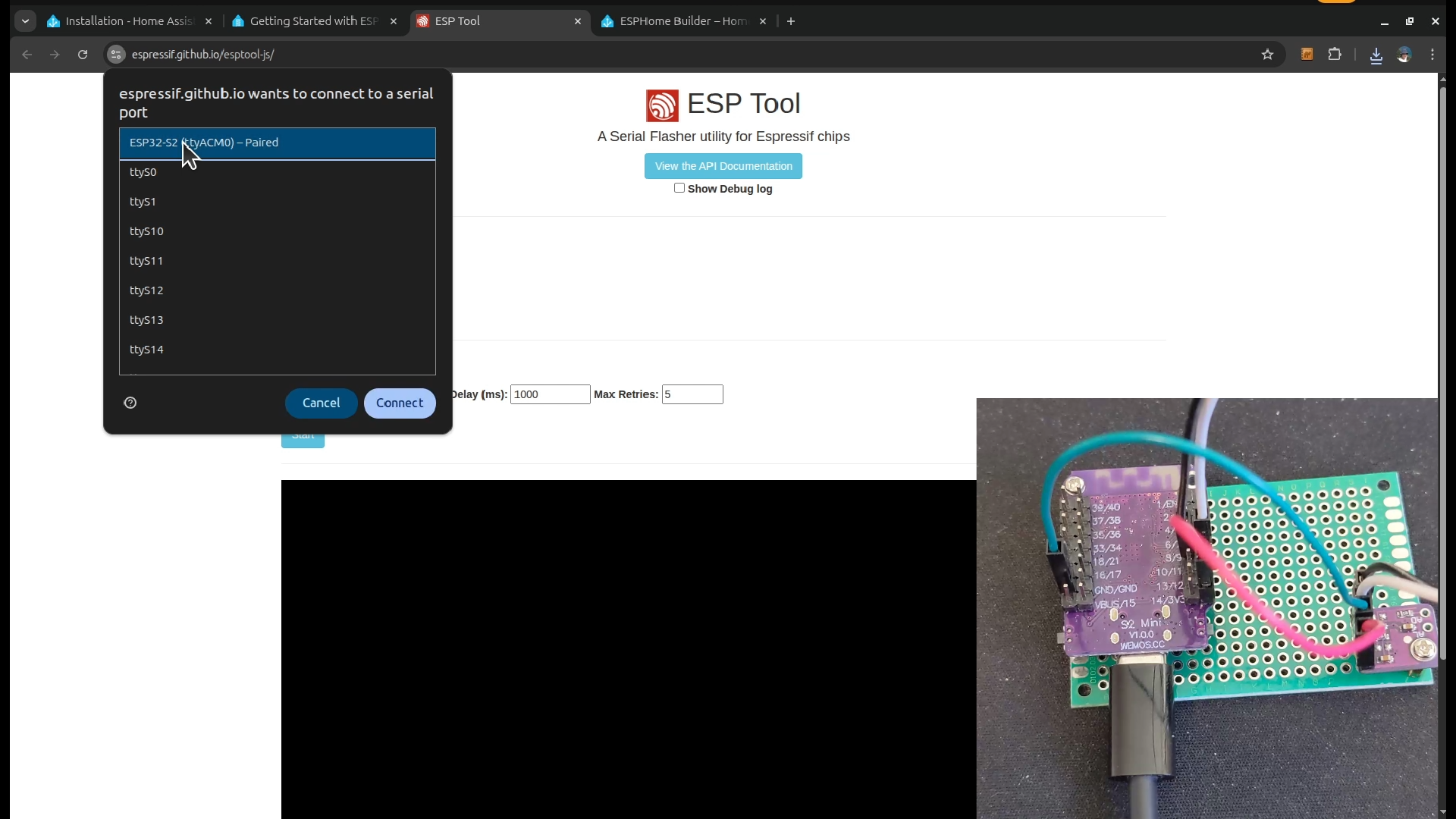Screen dimensions: 1456x819
Task: Switch to Installation - Home Assistant tab
Action: (129, 21)
